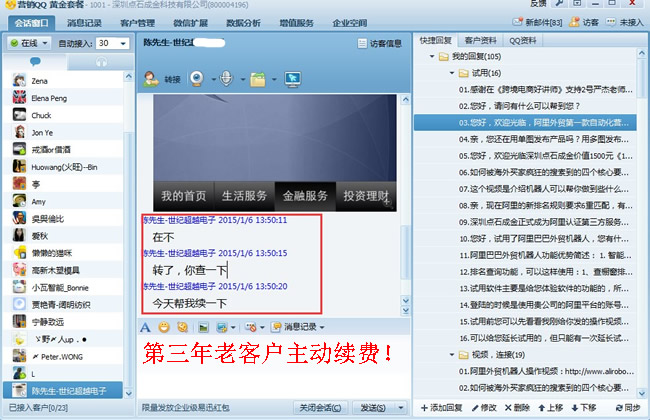The width and height of the screenshot is (650, 420).
Task: Start voice call with microphone icon
Action: pyautogui.click(x=226, y=78)
